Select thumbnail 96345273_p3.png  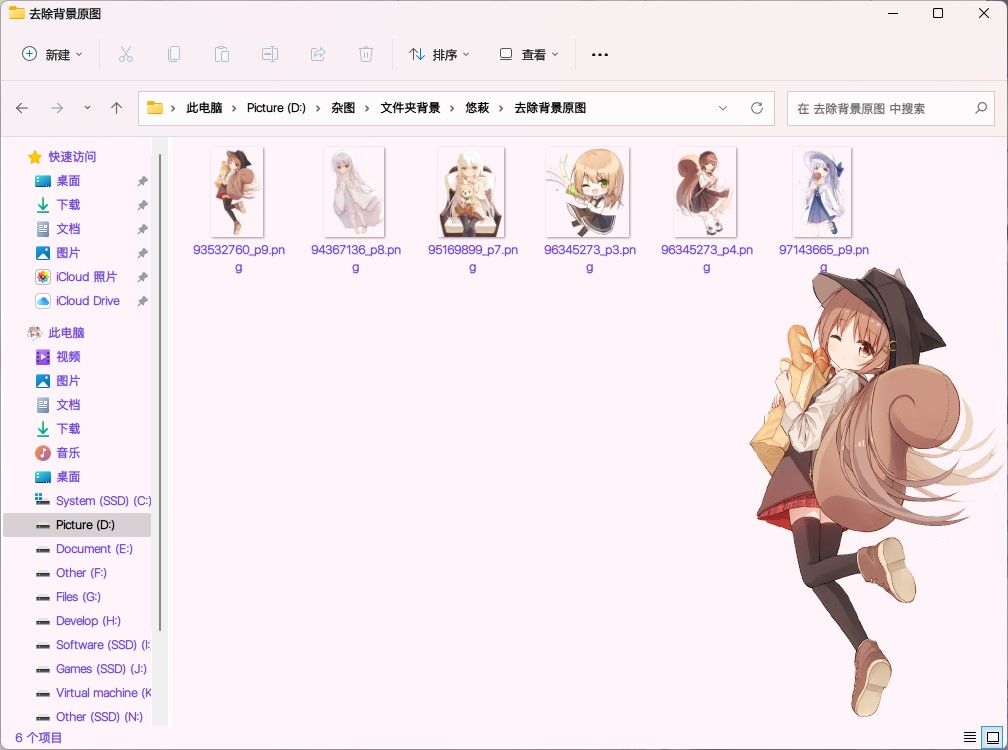coord(589,192)
